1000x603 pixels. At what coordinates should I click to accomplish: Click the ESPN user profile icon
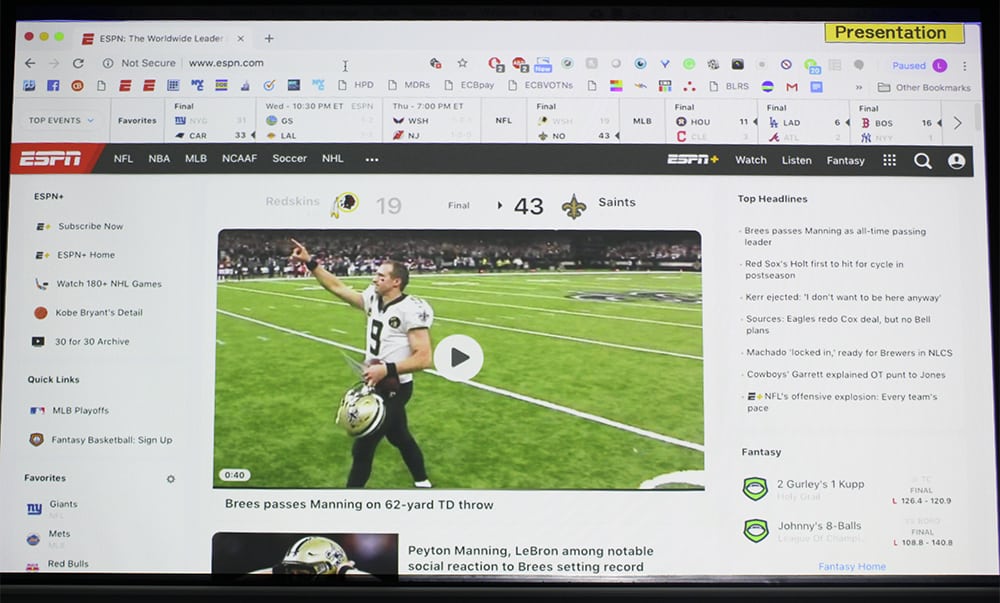point(957,160)
